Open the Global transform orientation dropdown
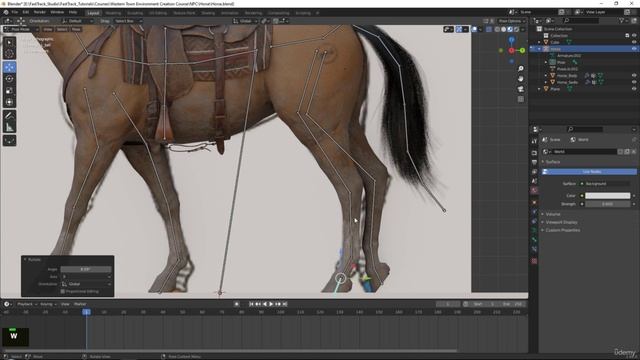The width and height of the screenshot is (640, 360). (246, 21)
